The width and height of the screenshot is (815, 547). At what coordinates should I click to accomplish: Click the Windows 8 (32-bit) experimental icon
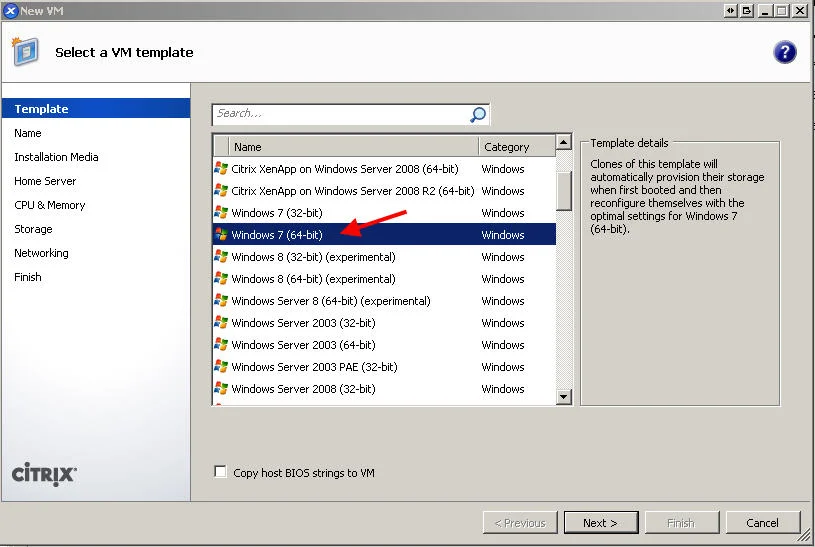click(x=221, y=257)
